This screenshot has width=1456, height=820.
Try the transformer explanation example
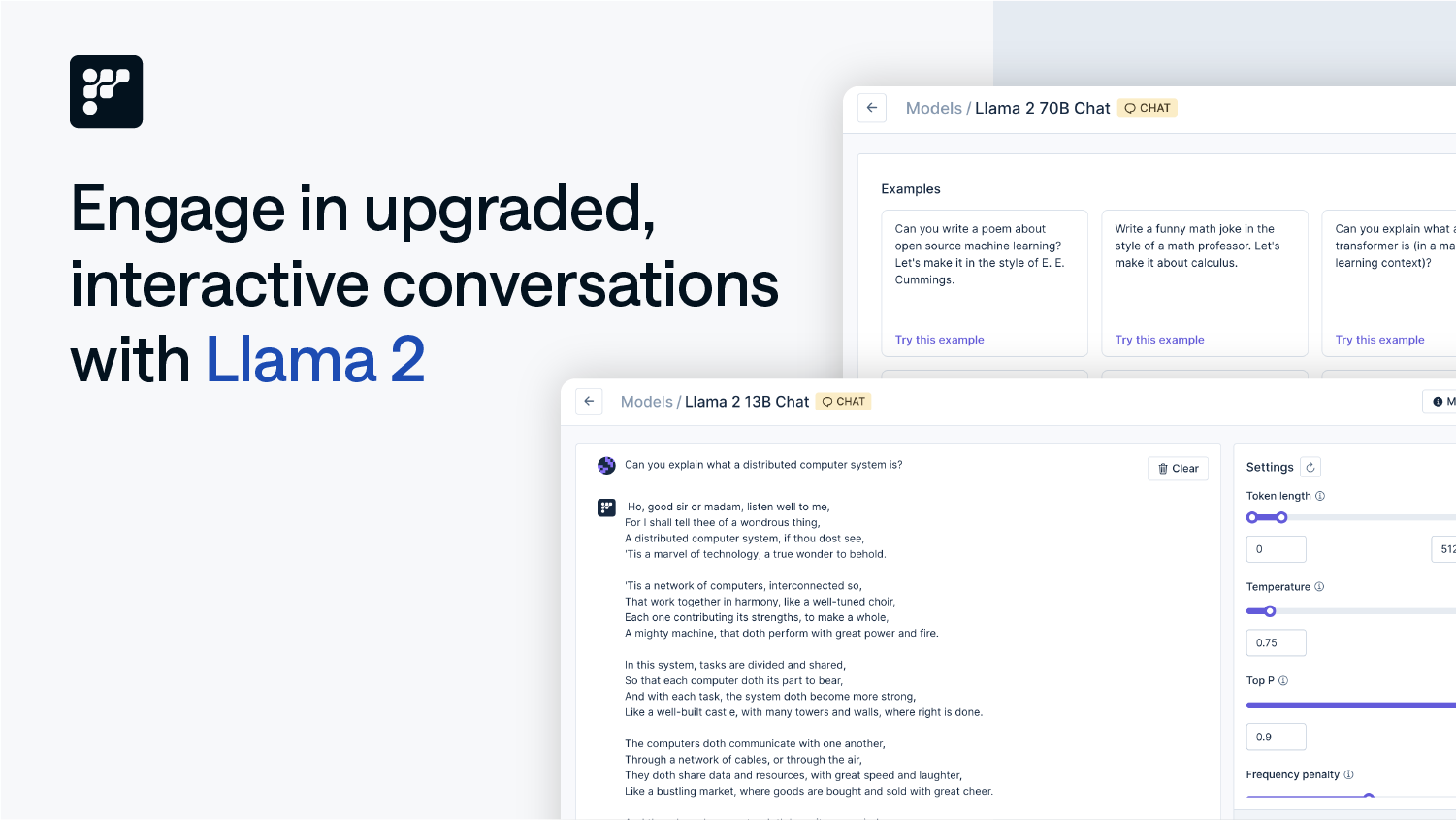pyautogui.click(x=1379, y=340)
